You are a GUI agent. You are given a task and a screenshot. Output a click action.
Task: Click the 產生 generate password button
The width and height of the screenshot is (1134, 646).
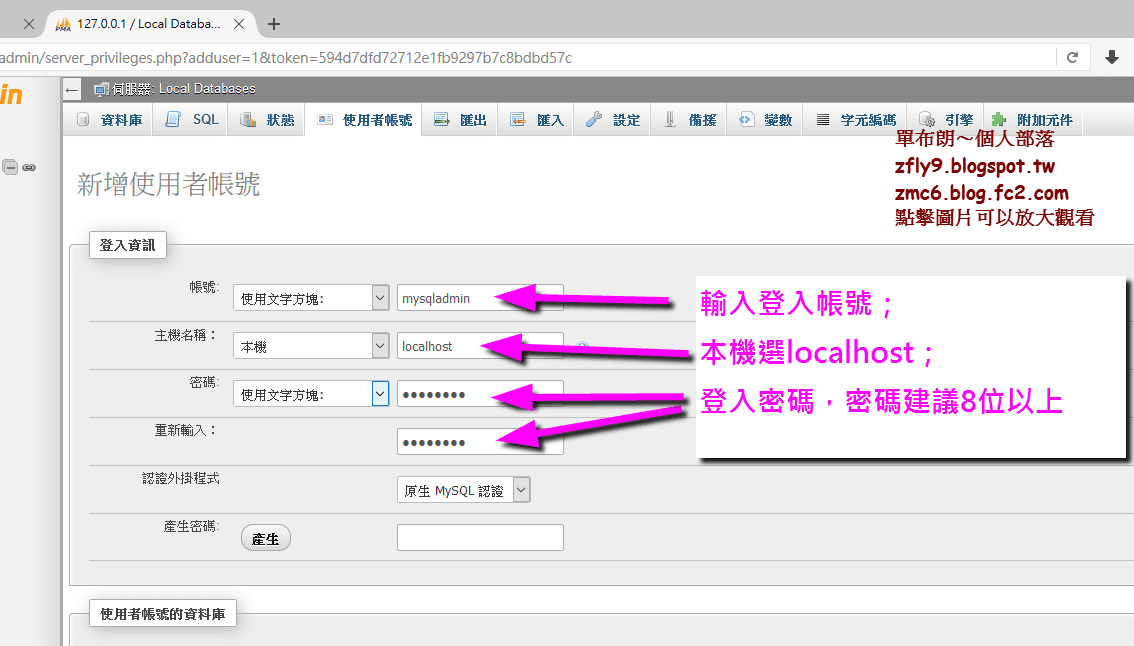(x=265, y=538)
